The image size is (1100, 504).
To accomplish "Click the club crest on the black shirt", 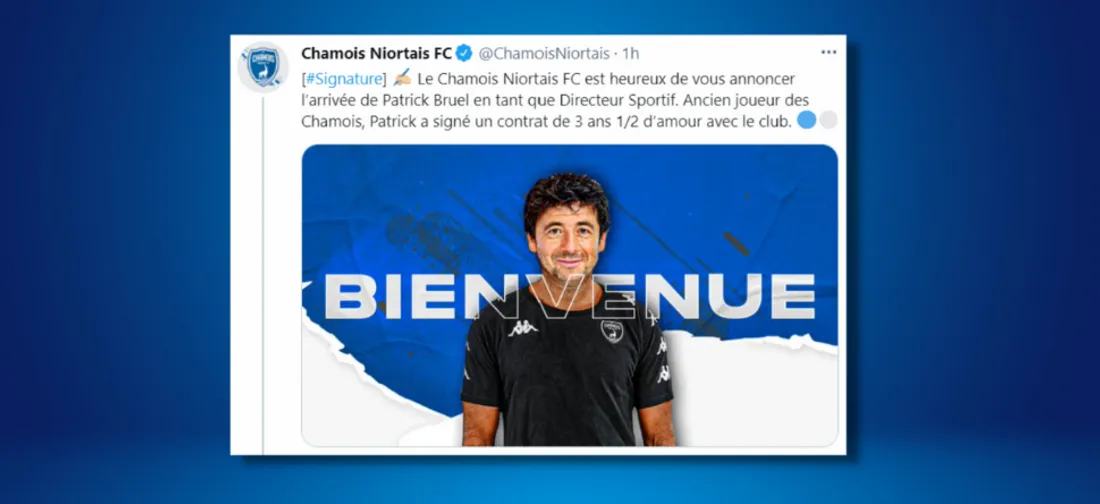I will tap(612, 331).
